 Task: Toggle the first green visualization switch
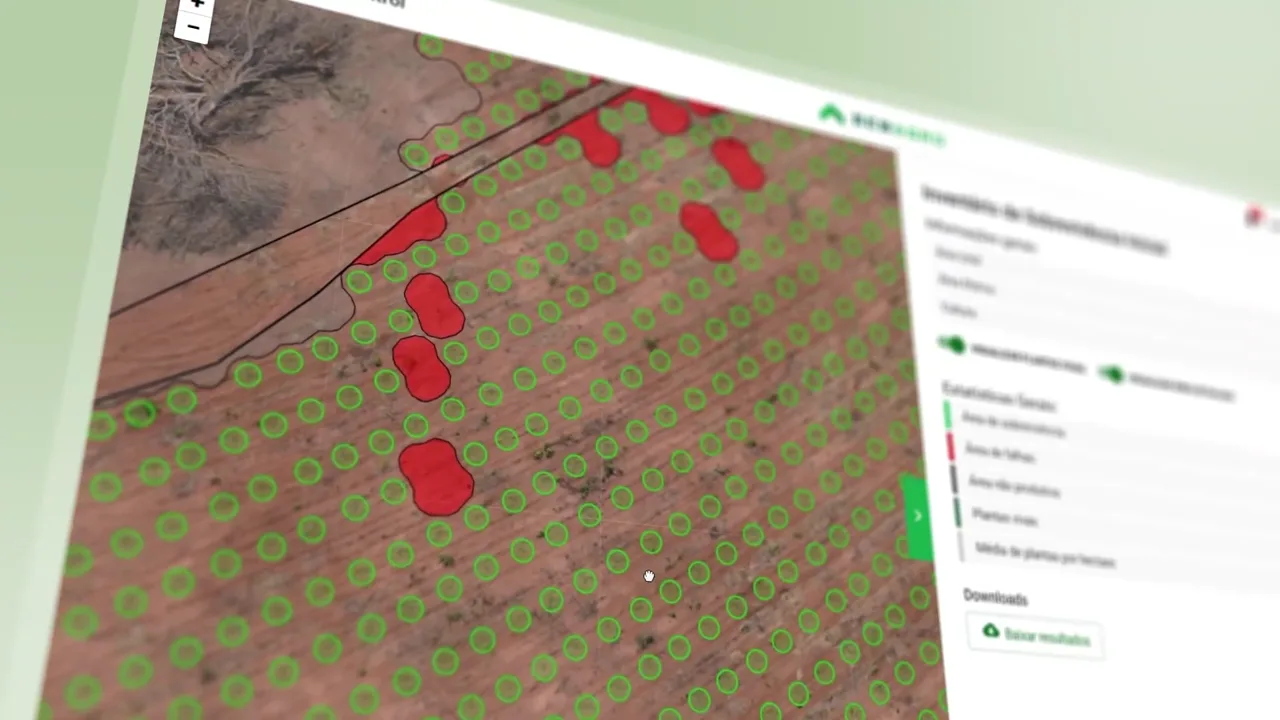(952, 345)
